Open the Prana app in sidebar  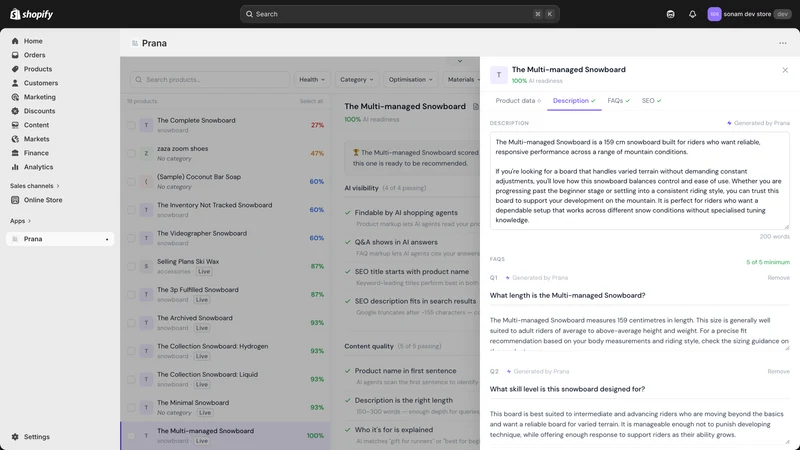[60, 239]
